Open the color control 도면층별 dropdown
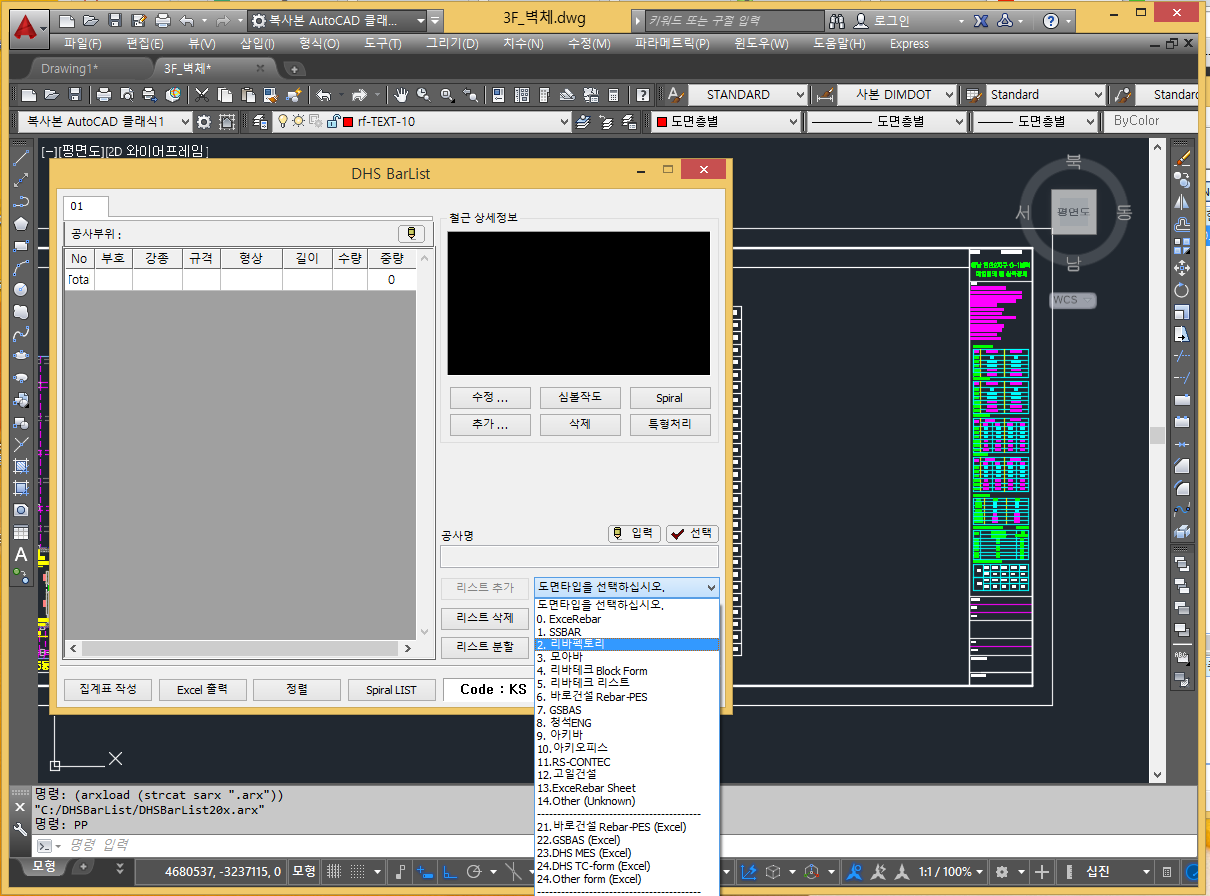The image size is (1210, 896). 726,122
